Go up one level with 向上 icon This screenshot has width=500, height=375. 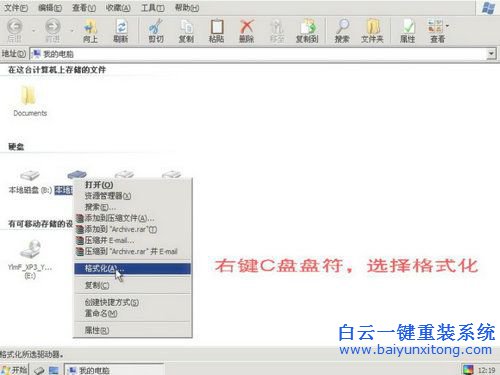tap(90, 27)
